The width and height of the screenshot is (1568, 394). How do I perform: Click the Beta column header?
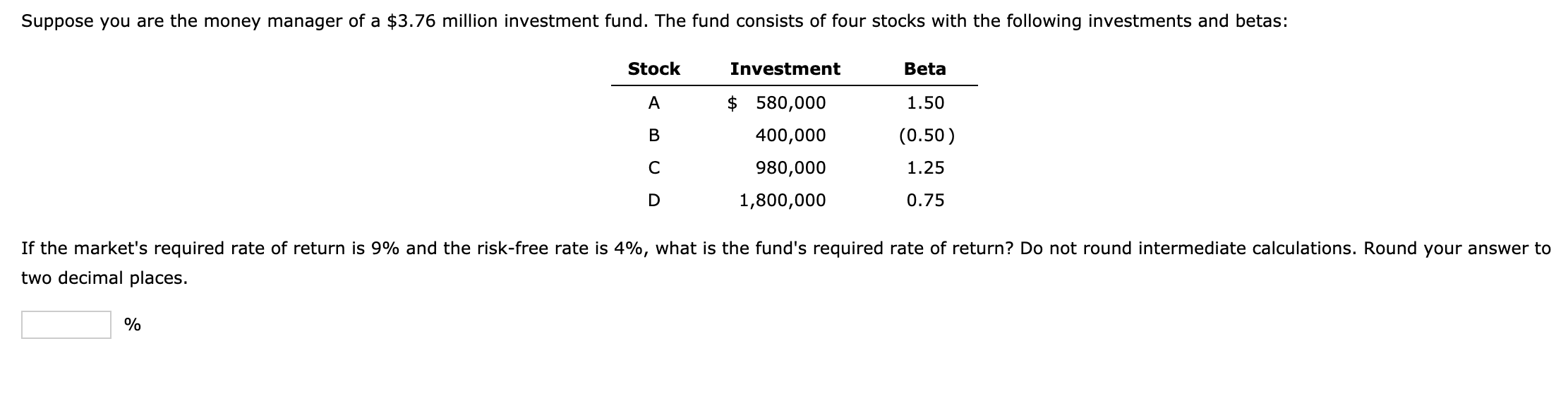(924, 69)
